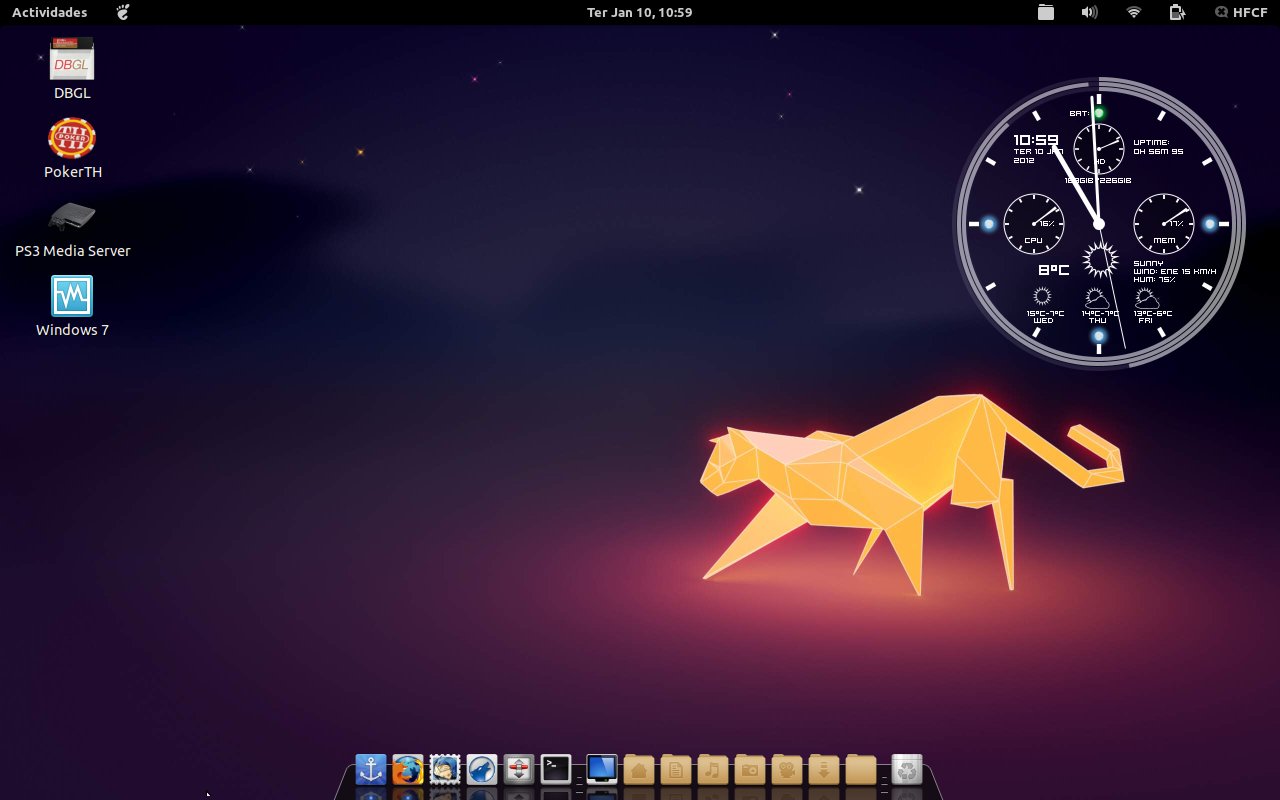The image size is (1280, 800).
Task: Click the WED forecast sun icon
Action: click(1042, 297)
